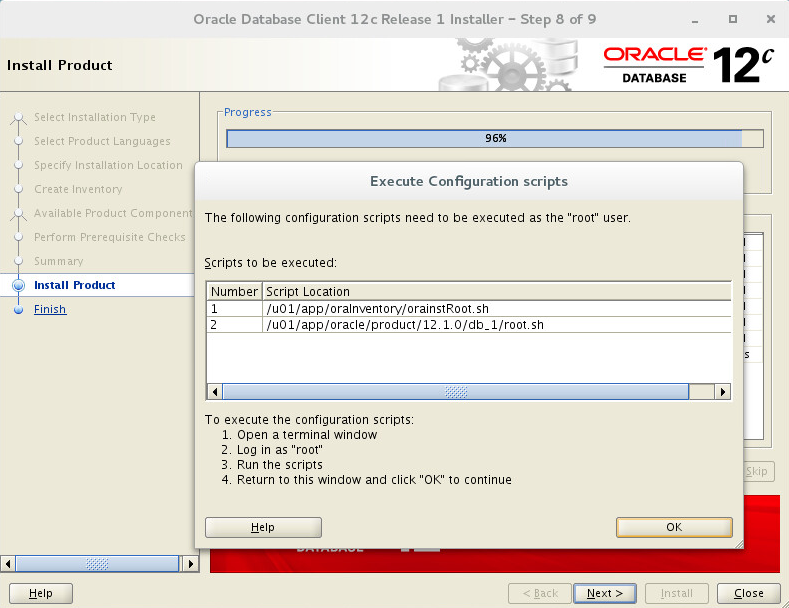
Task: Click 'Log in as "root"' instruction text
Action: pos(280,449)
